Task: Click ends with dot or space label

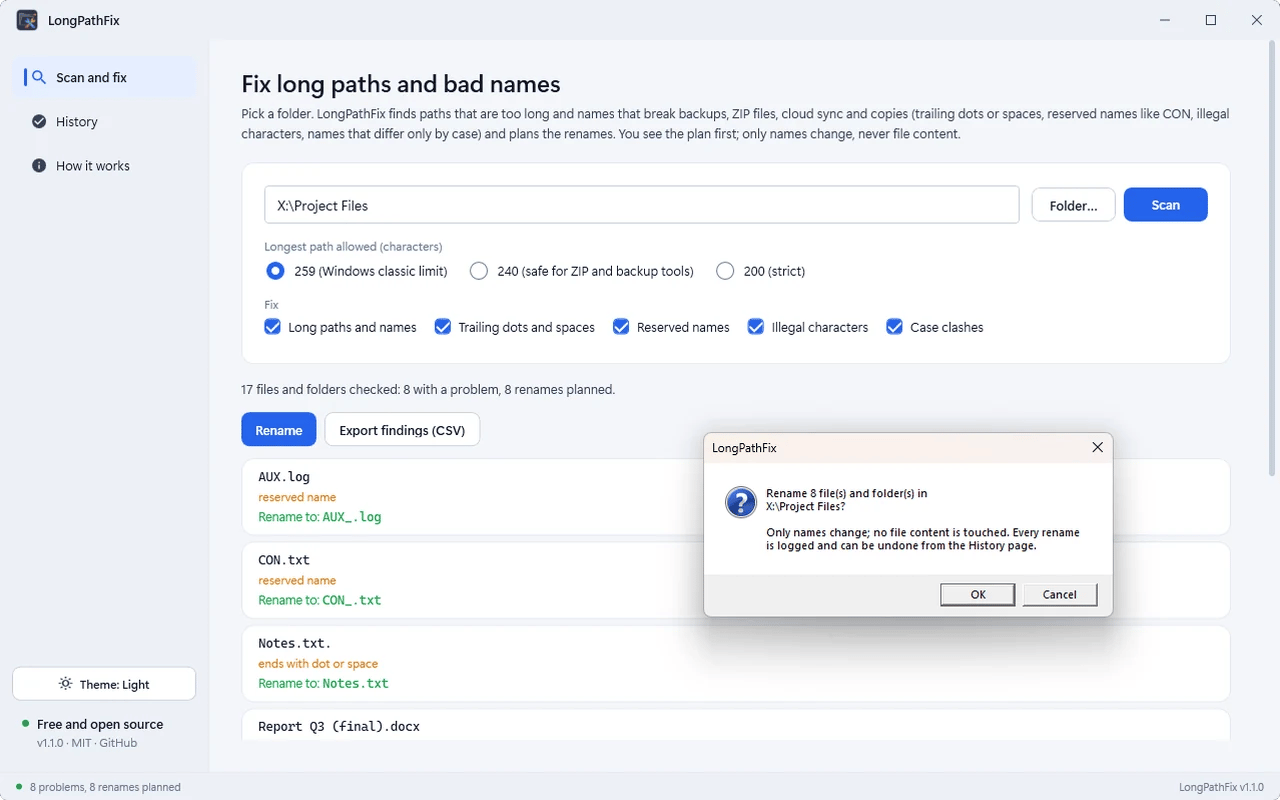Action: click(318, 663)
